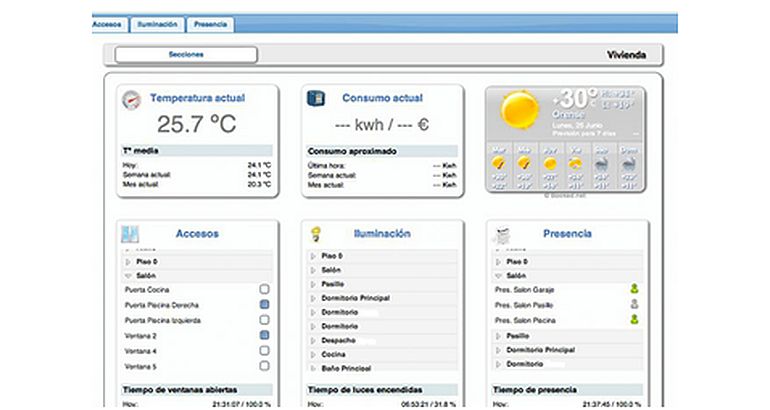
Task: Click presence icon for Pres. Salon Pasillo
Action: point(633,305)
